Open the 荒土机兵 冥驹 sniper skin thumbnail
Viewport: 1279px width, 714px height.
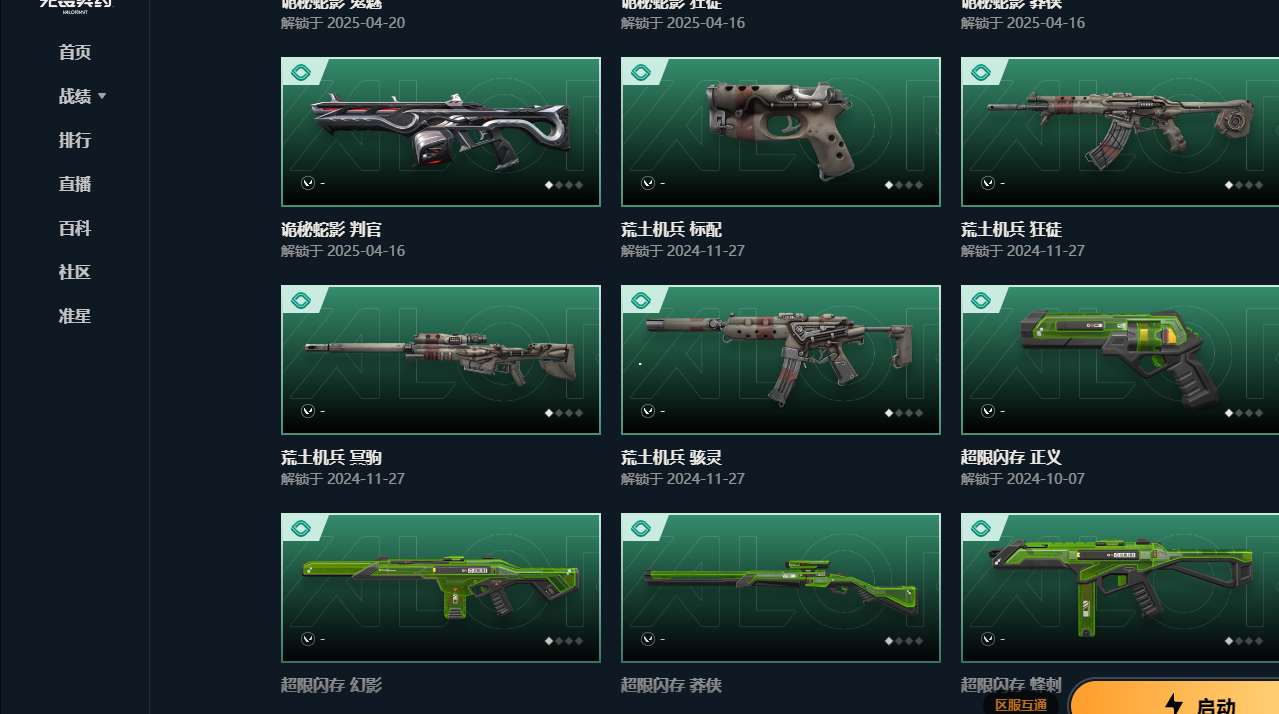point(441,360)
